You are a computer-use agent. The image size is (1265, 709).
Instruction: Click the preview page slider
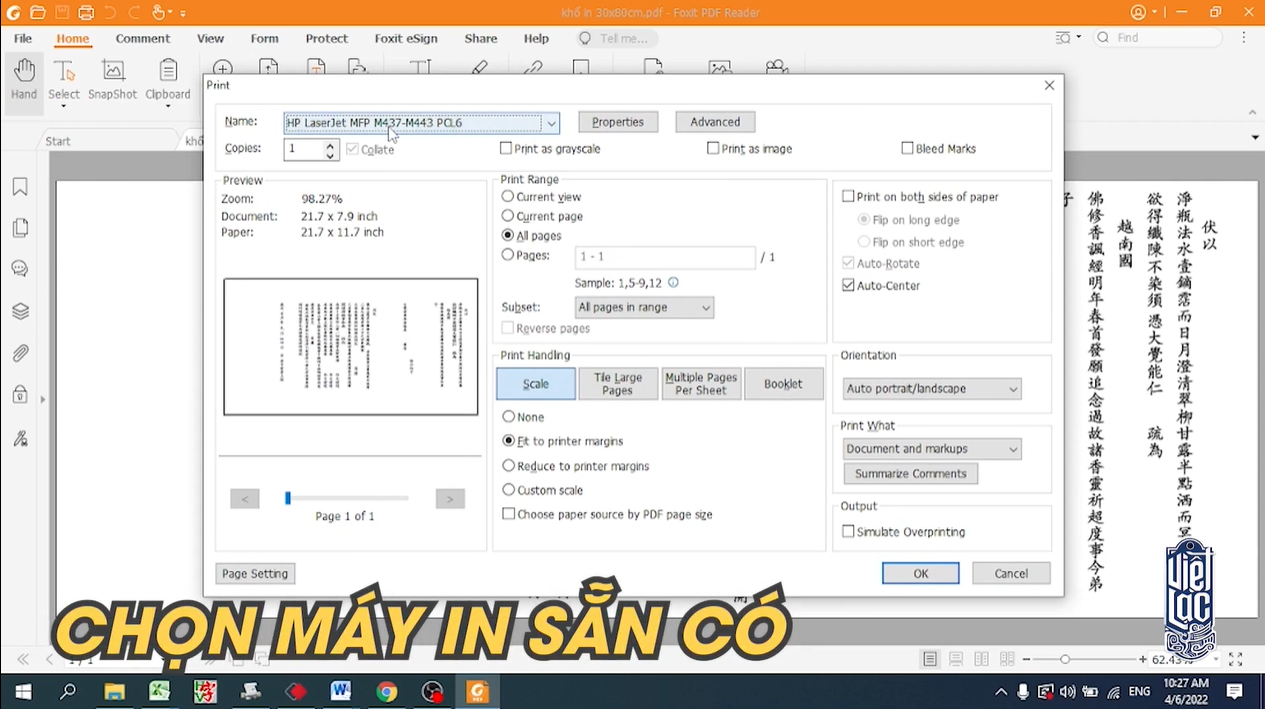(x=346, y=498)
